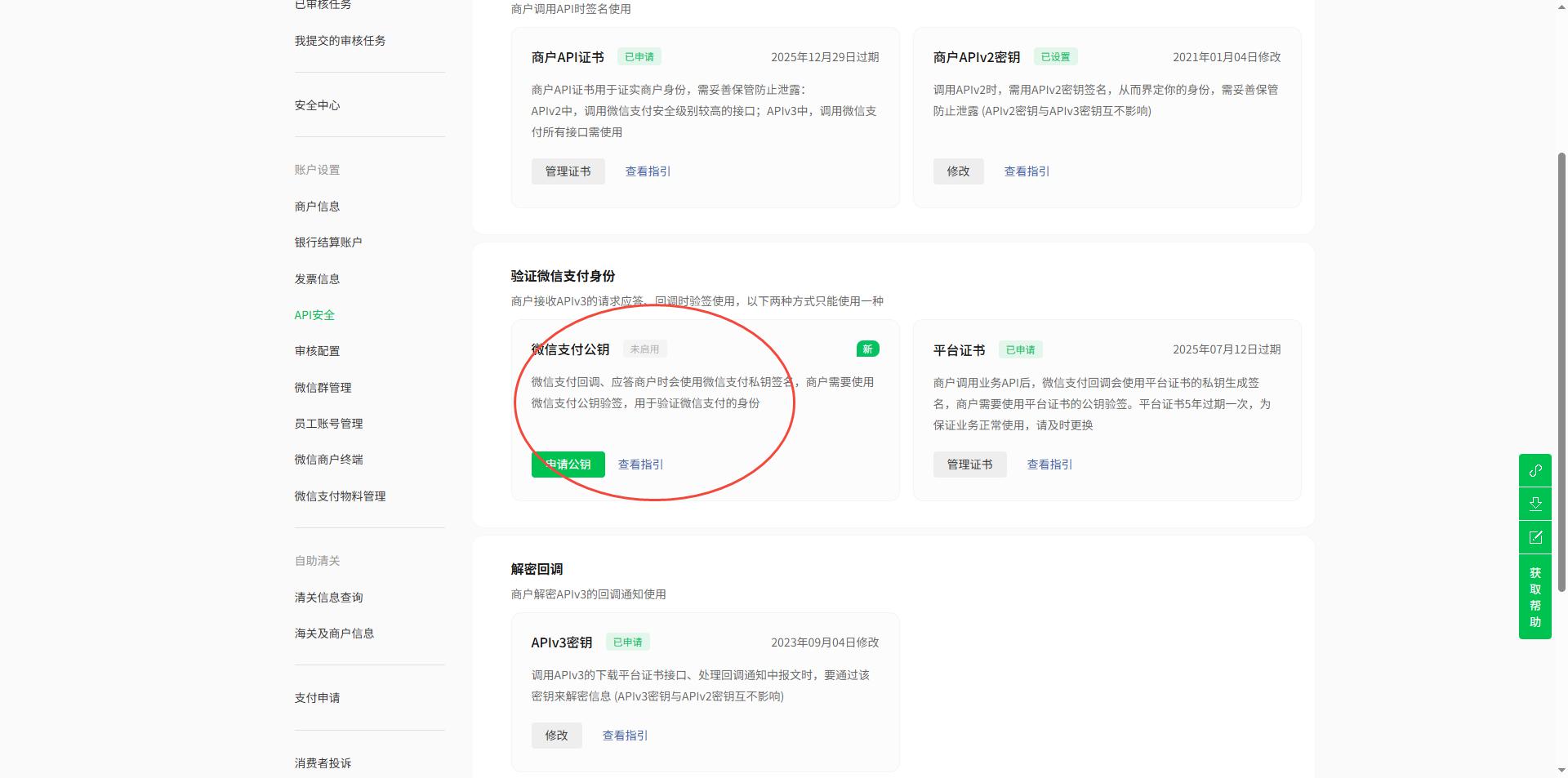This screenshot has height=778, width=1568.
Task: Click the 平台证书 card title
Action: pyautogui.click(x=959, y=350)
